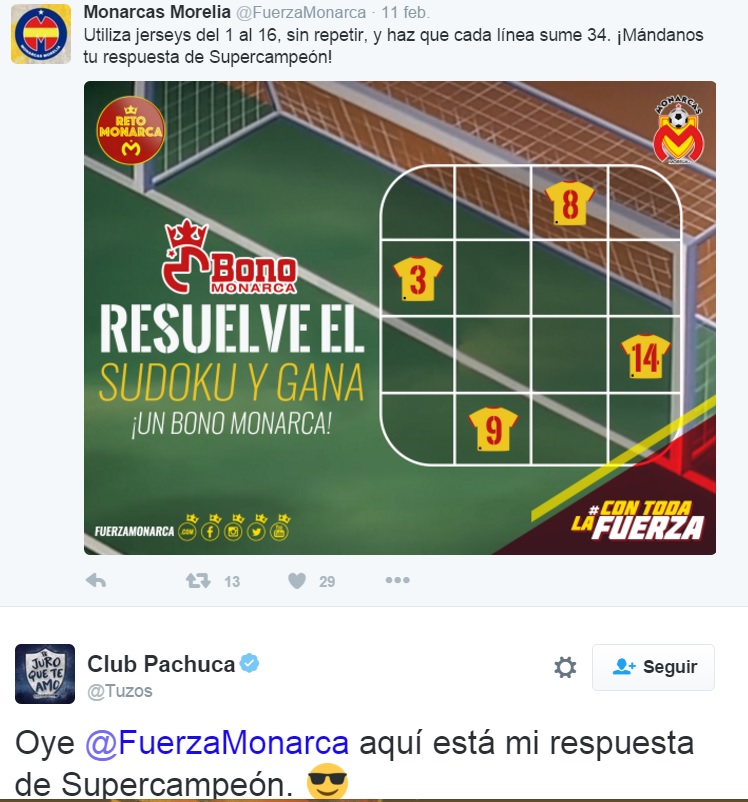Open the @FuerzaMonarca handle in the tweet header
Image resolution: width=748 pixels, height=802 pixels.
tap(301, 12)
